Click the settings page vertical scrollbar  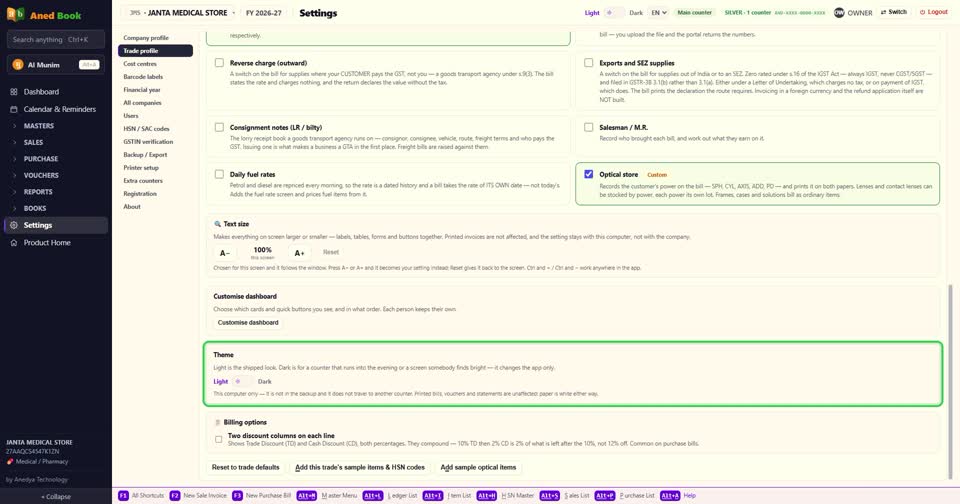point(950,380)
